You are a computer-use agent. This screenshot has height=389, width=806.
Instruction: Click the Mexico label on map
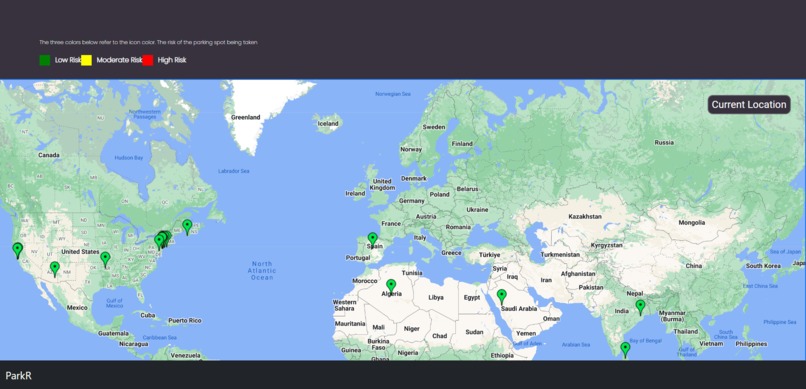click(x=77, y=308)
